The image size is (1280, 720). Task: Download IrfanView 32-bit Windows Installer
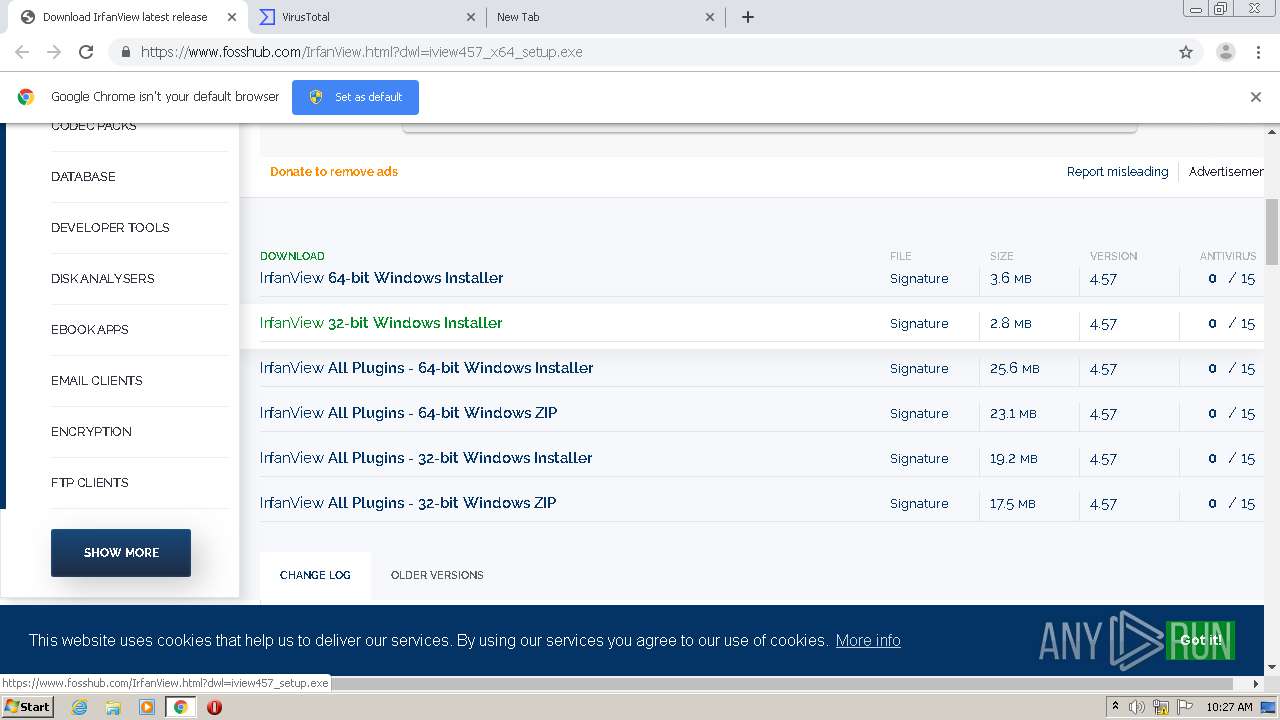tap(381, 323)
